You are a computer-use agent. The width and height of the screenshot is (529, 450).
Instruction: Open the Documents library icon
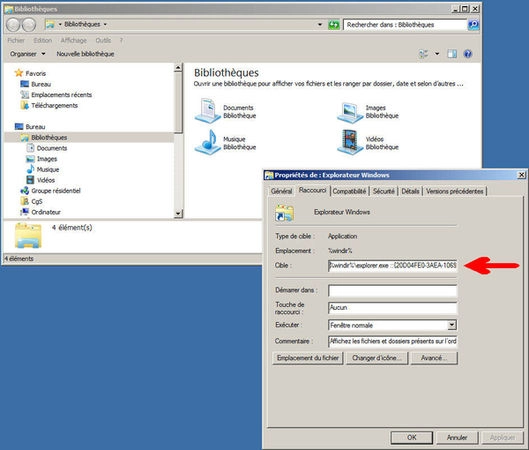point(207,111)
